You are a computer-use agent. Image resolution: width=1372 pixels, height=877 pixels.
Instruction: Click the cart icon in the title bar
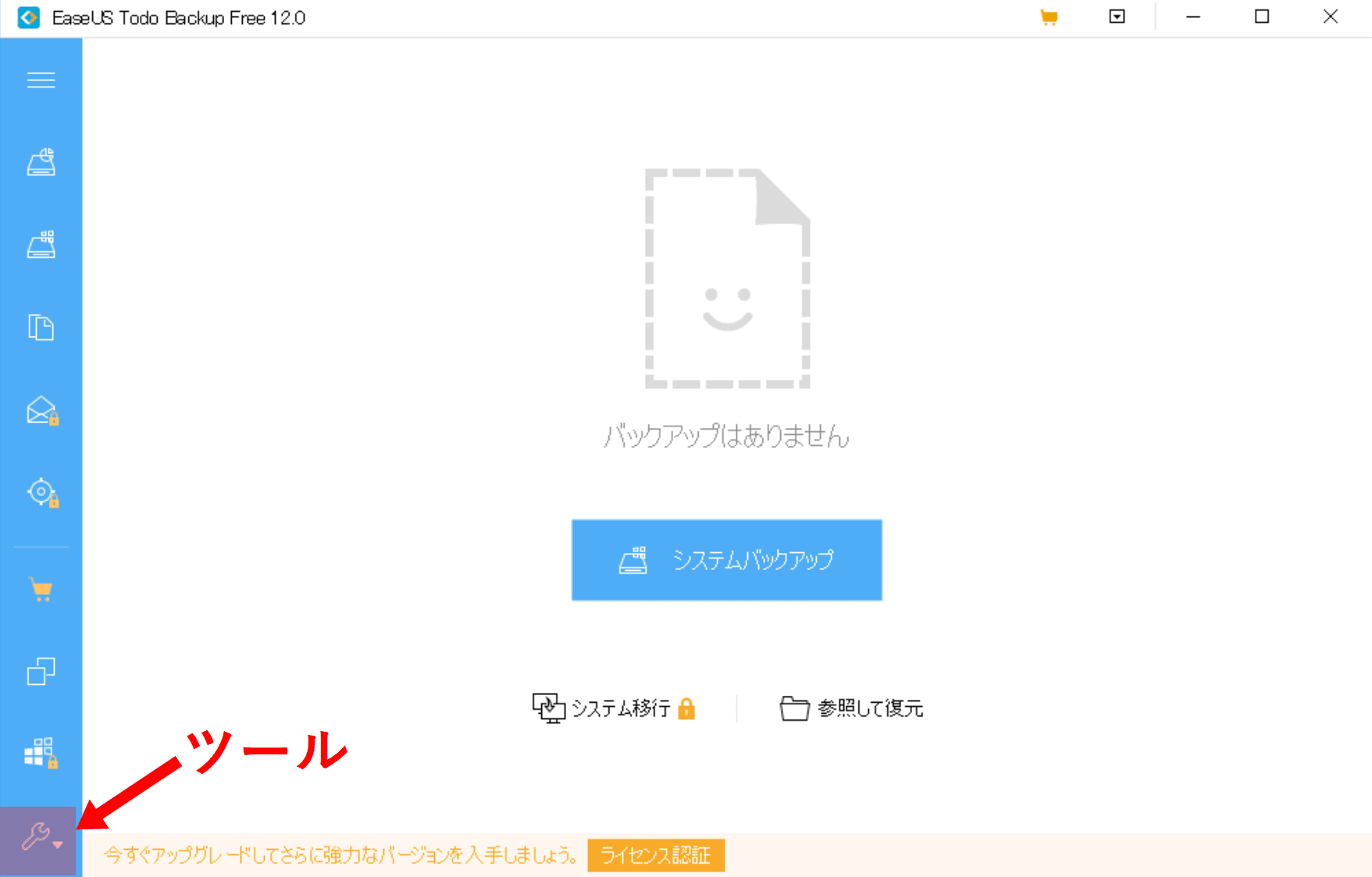coord(1049,17)
